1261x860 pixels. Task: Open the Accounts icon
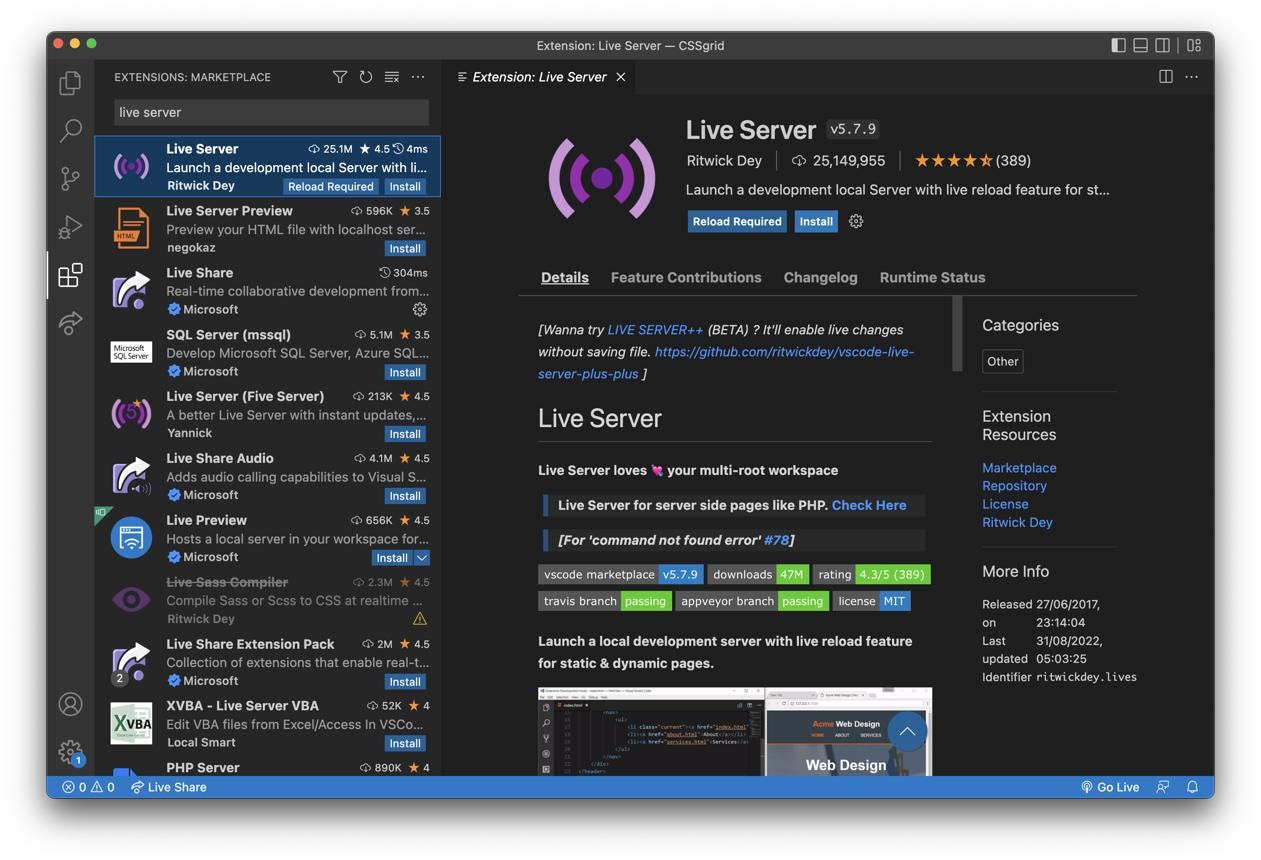coord(70,704)
